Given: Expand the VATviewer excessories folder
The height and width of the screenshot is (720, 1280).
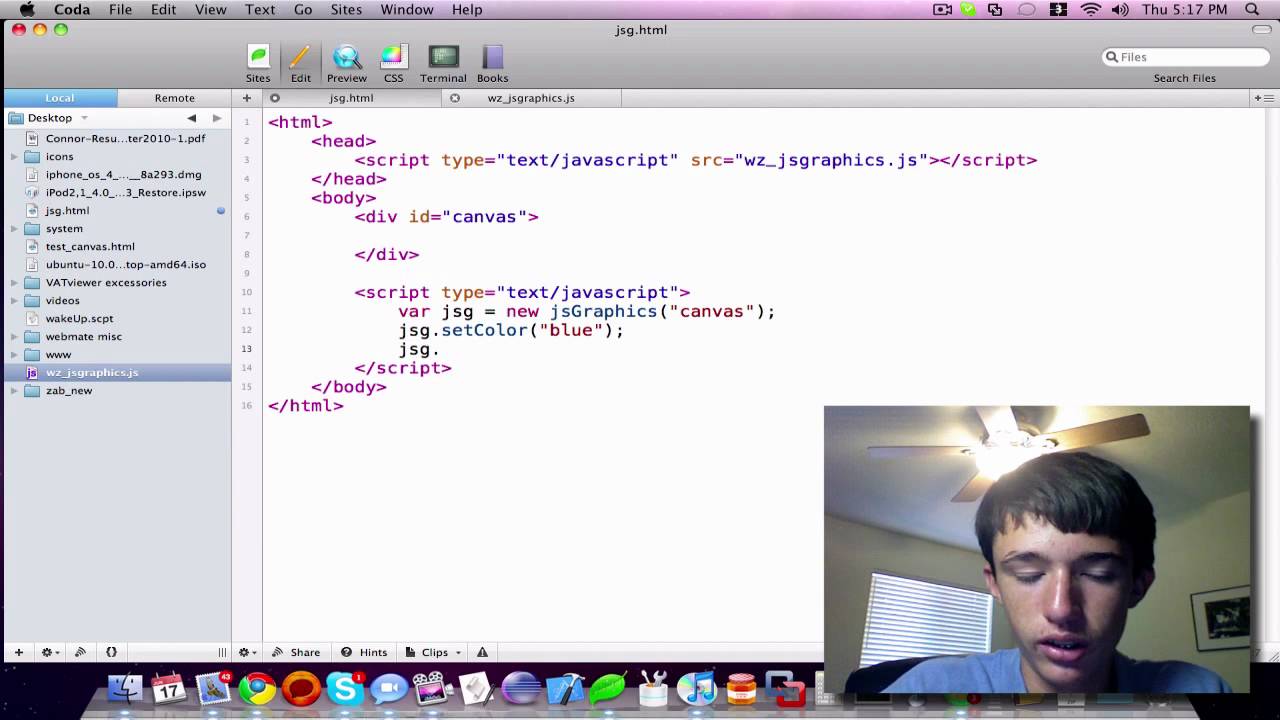Looking at the screenshot, I should (x=15, y=283).
